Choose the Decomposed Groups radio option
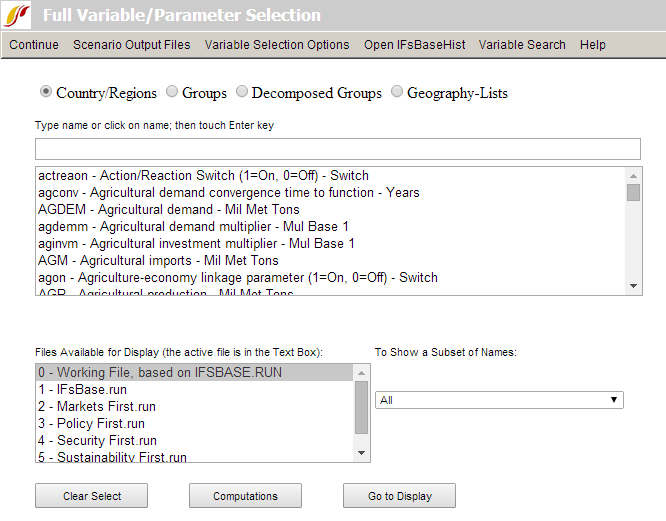This screenshot has width=666, height=521. point(242,92)
